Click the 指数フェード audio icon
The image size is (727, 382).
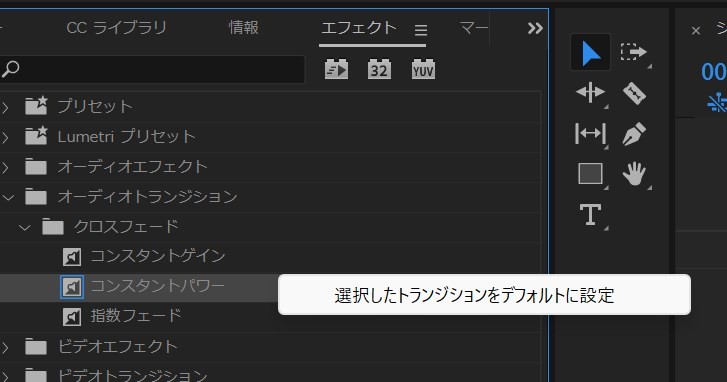pyautogui.click(x=72, y=317)
